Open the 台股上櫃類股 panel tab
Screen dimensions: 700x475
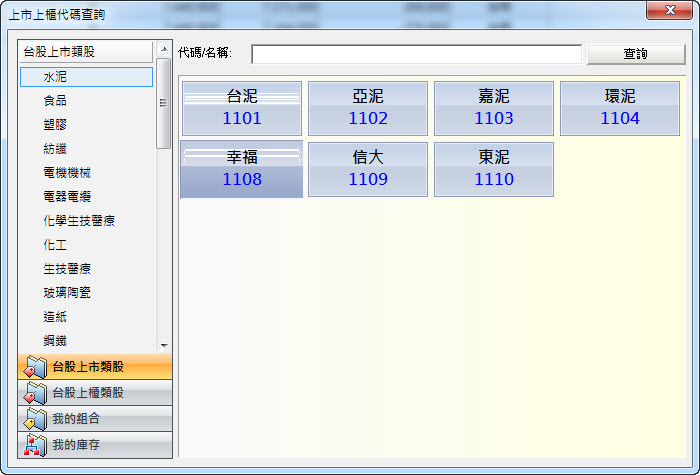tap(96, 393)
